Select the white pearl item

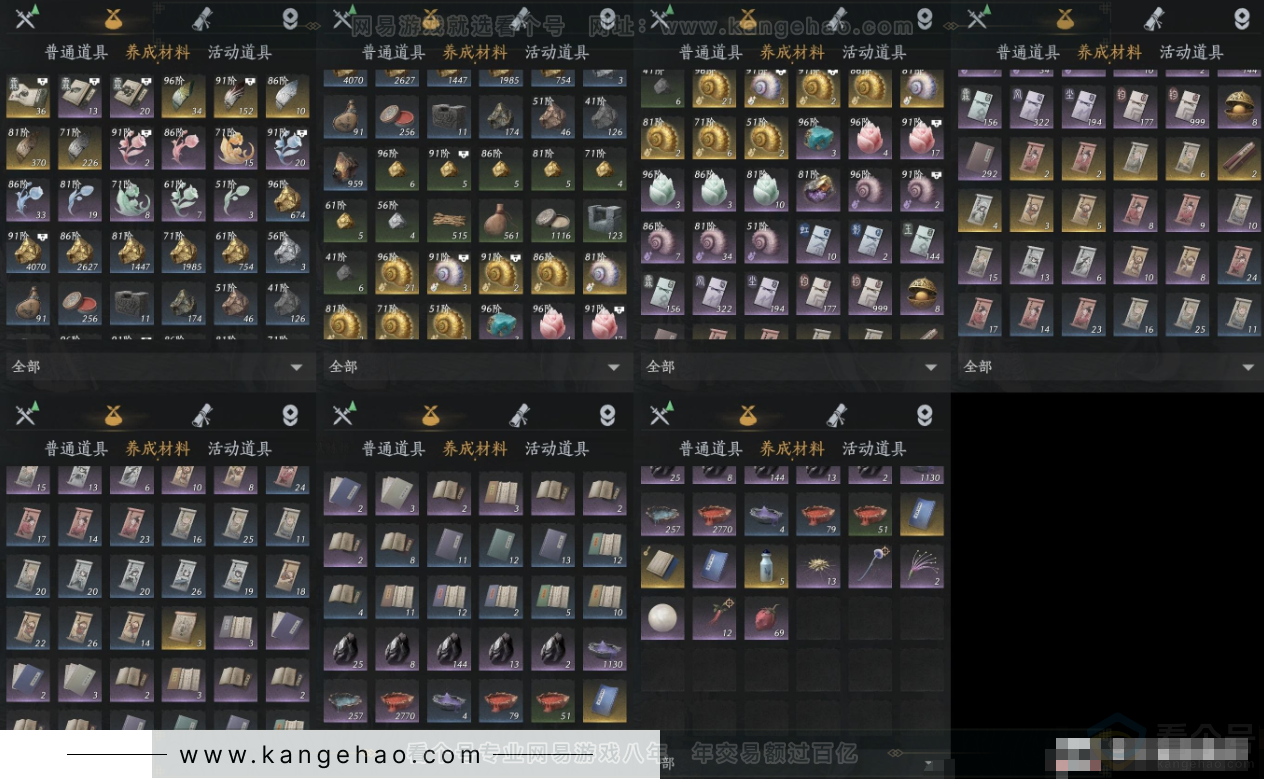[663, 618]
